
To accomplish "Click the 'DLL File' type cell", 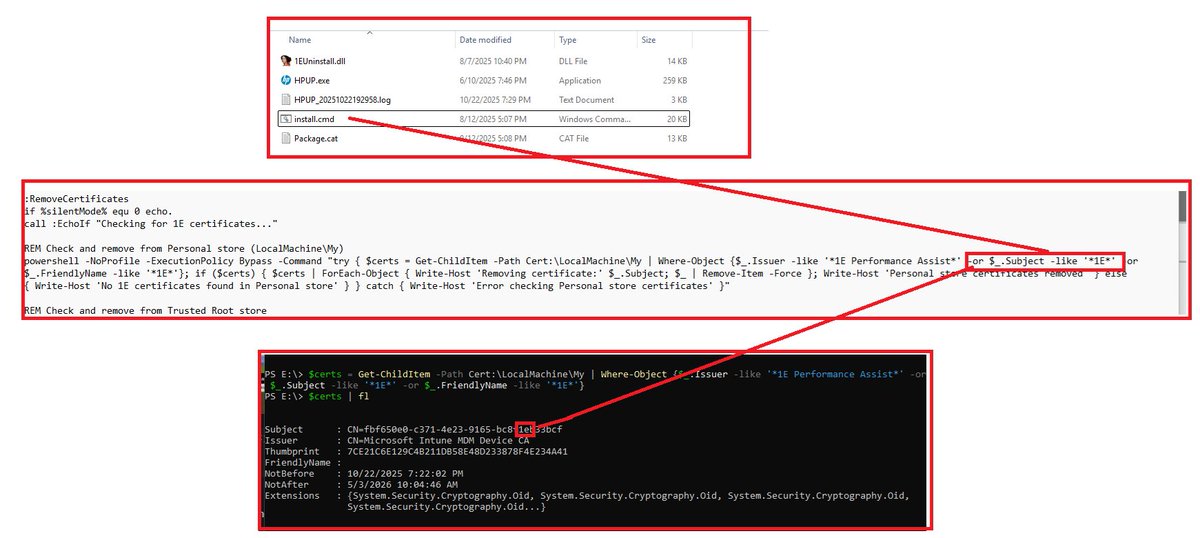I will tap(575, 61).
